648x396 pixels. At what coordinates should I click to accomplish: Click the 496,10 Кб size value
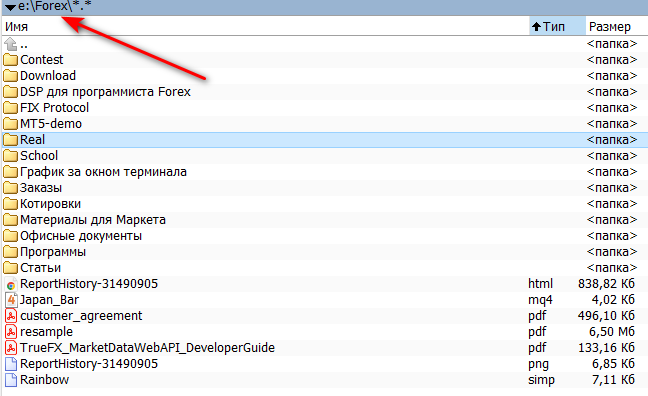pos(606,316)
